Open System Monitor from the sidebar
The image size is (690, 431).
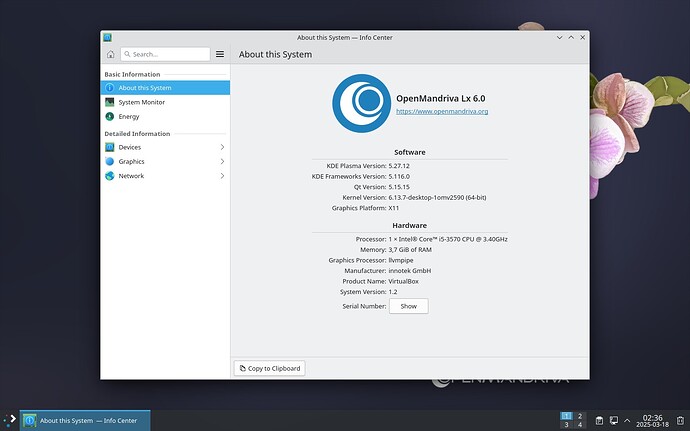pos(165,102)
